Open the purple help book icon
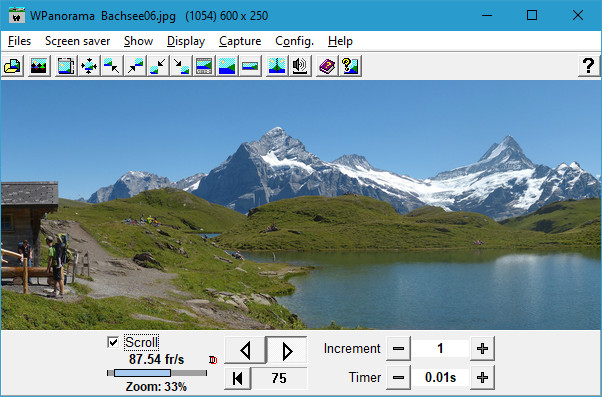The height and width of the screenshot is (397, 602). pos(327,66)
